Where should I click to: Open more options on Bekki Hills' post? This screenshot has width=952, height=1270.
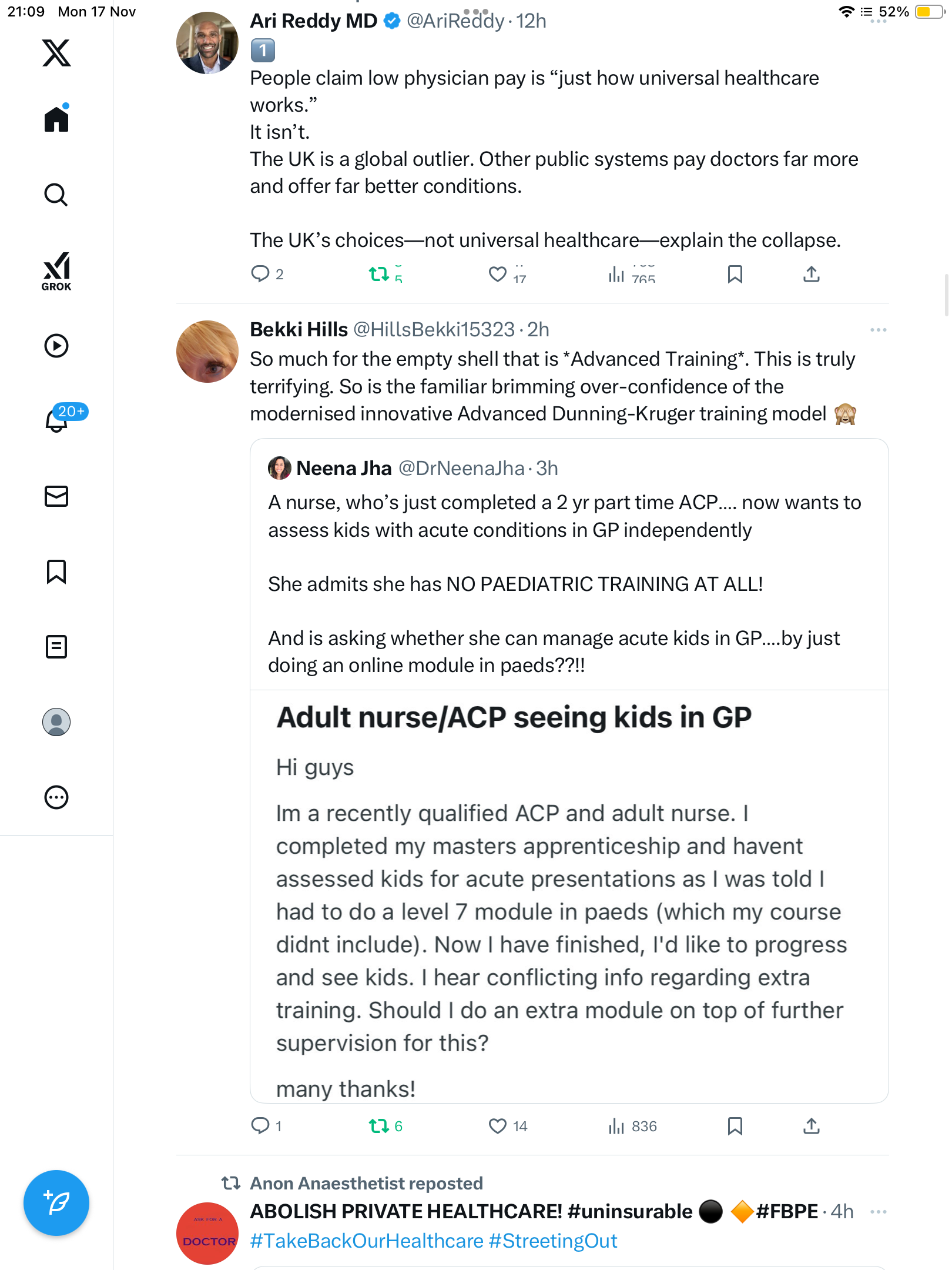(x=878, y=330)
